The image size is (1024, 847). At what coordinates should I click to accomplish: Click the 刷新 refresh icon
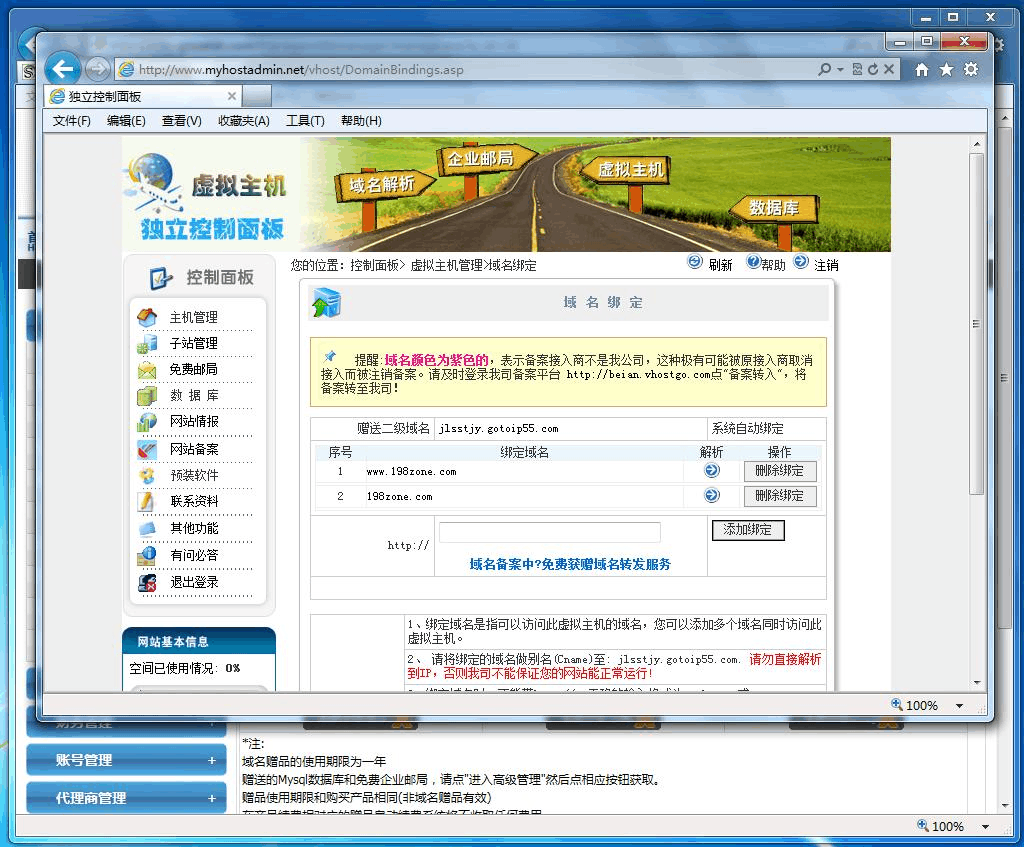[695, 262]
